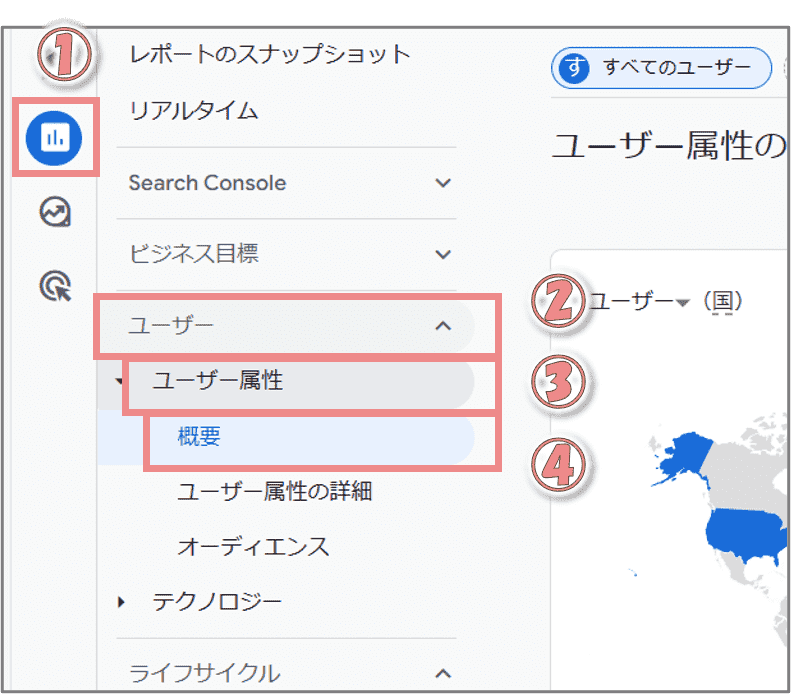Collapse the ユーザー属性 tree arrow

119,381
